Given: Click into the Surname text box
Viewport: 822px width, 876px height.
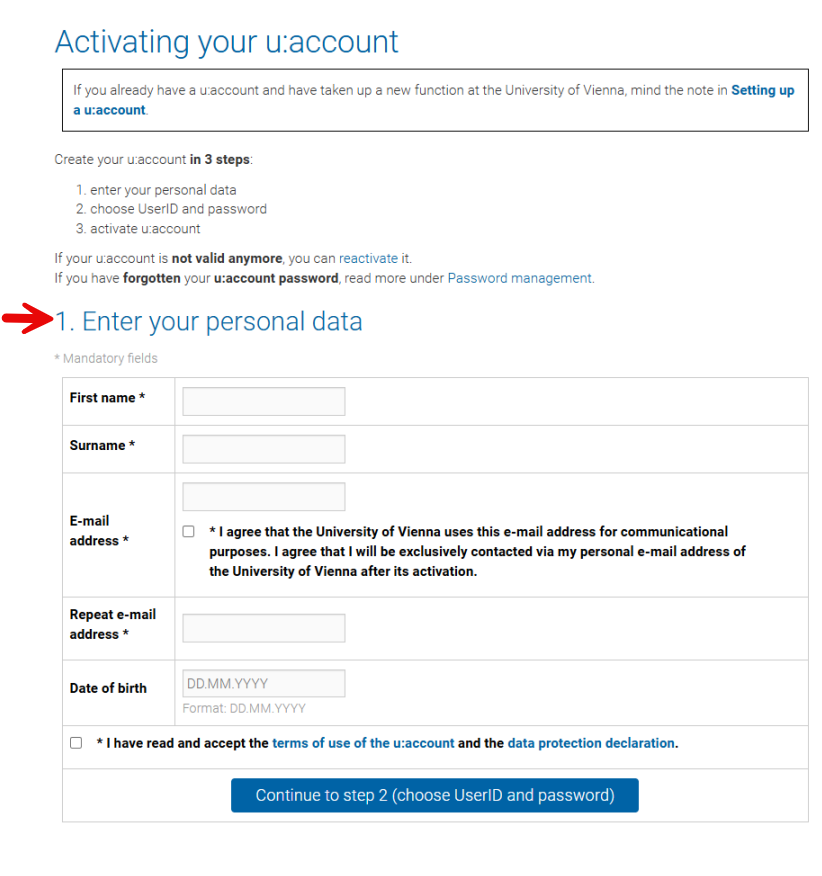Looking at the screenshot, I should pos(264,449).
